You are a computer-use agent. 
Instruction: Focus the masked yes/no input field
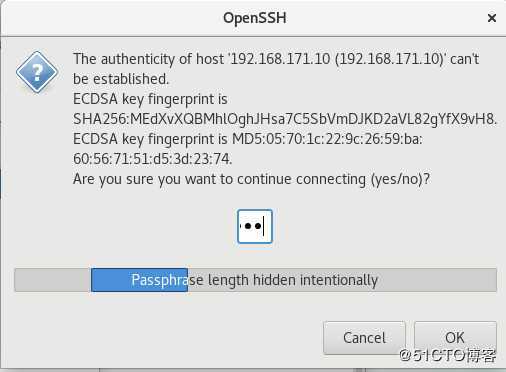point(255,226)
